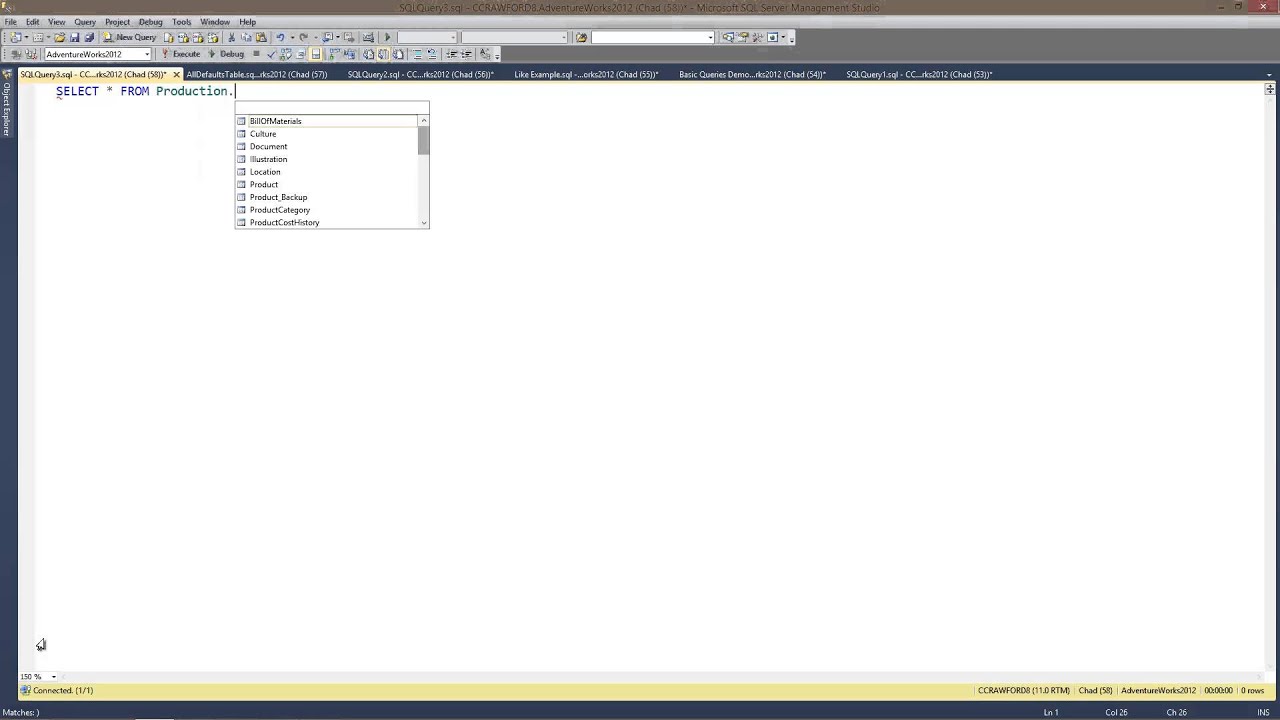The width and height of the screenshot is (1280, 720).
Task: Click the IntelliSense list scroll-down arrow
Action: click(x=424, y=223)
